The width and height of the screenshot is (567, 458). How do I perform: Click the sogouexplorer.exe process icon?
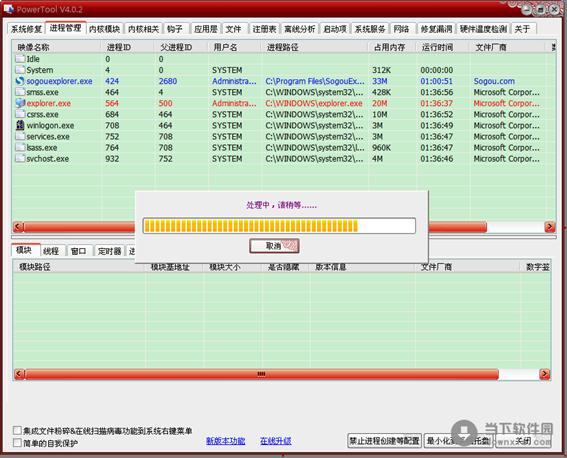20,81
